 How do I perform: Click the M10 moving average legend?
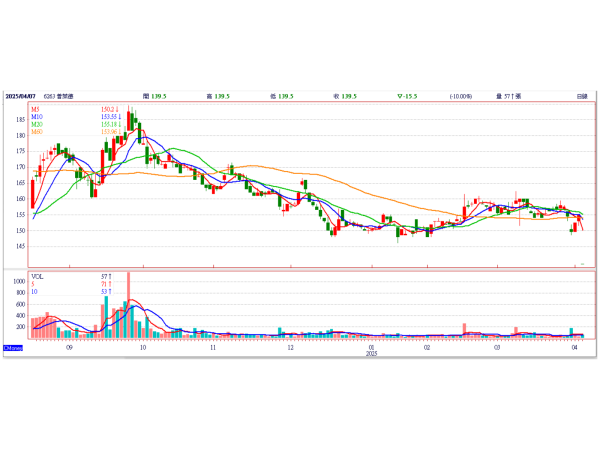(x=37, y=116)
